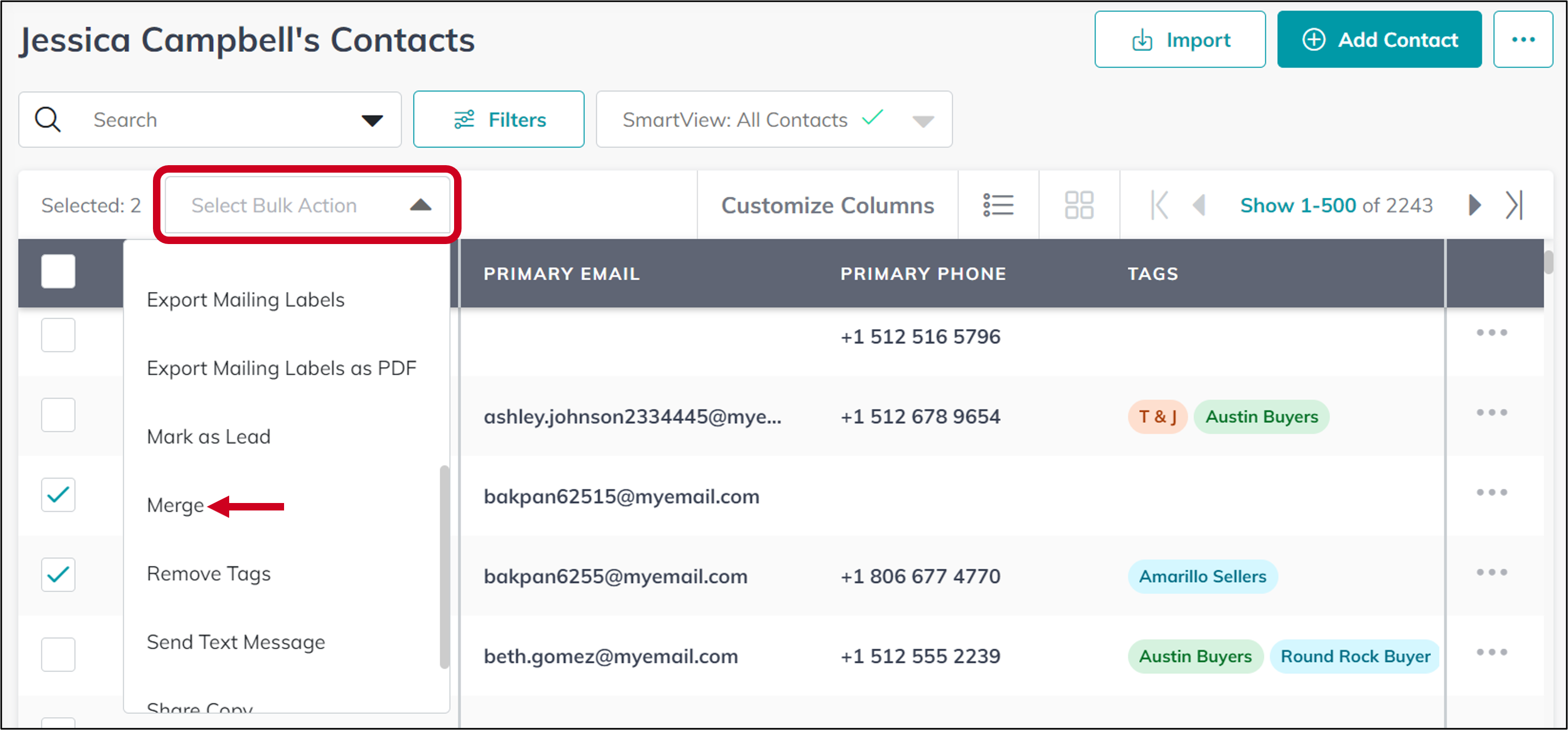Select Remove Tags action
Viewport: 1568px width, 730px height.
[208, 574]
